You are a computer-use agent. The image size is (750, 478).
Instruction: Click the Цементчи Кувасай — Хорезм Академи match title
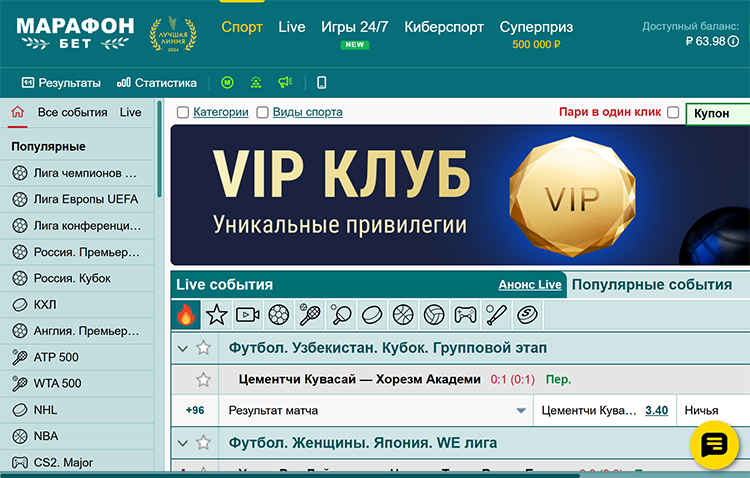(x=359, y=379)
